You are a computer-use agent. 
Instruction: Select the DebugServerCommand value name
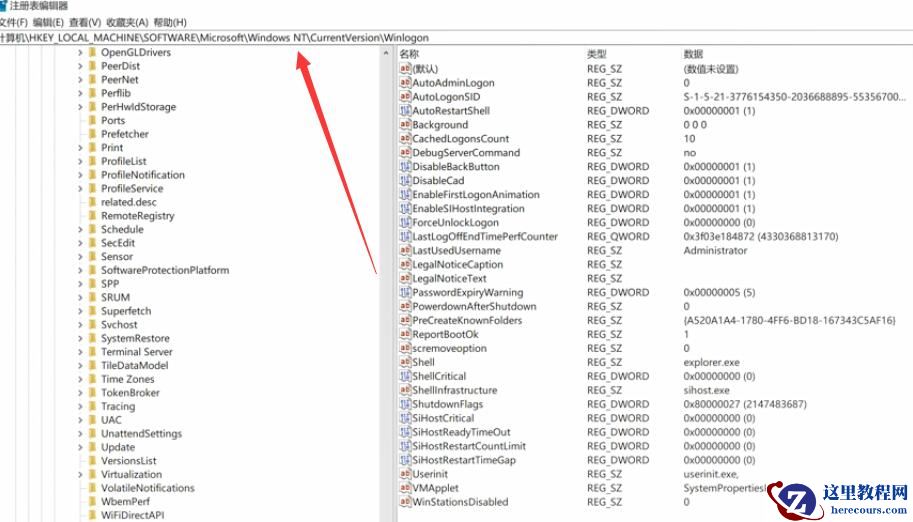click(466, 153)
